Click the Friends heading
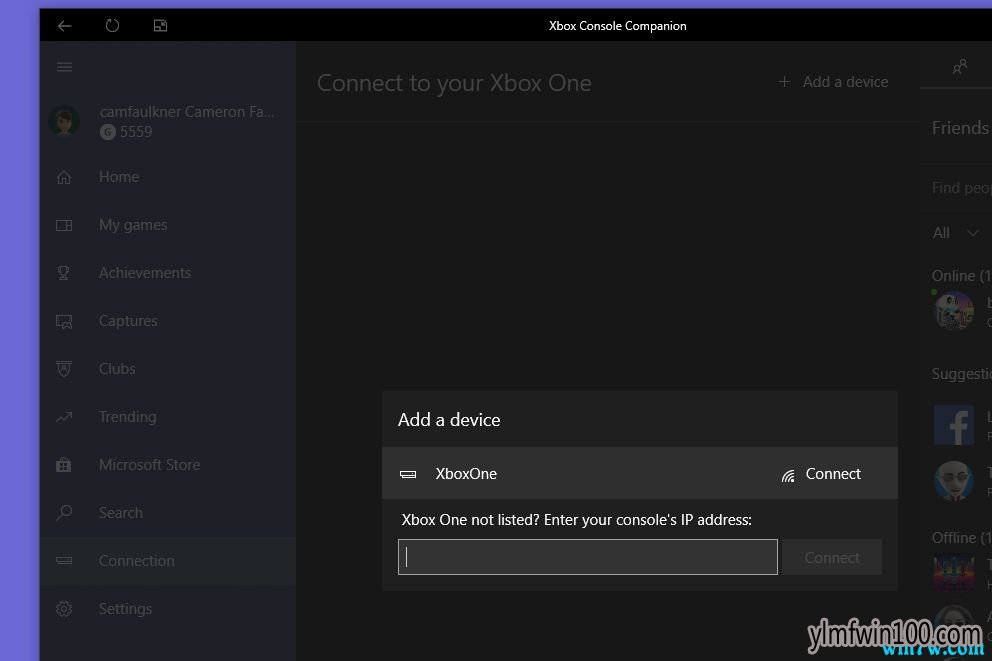This screenshot has width=992, height=661. click(960, 128)
